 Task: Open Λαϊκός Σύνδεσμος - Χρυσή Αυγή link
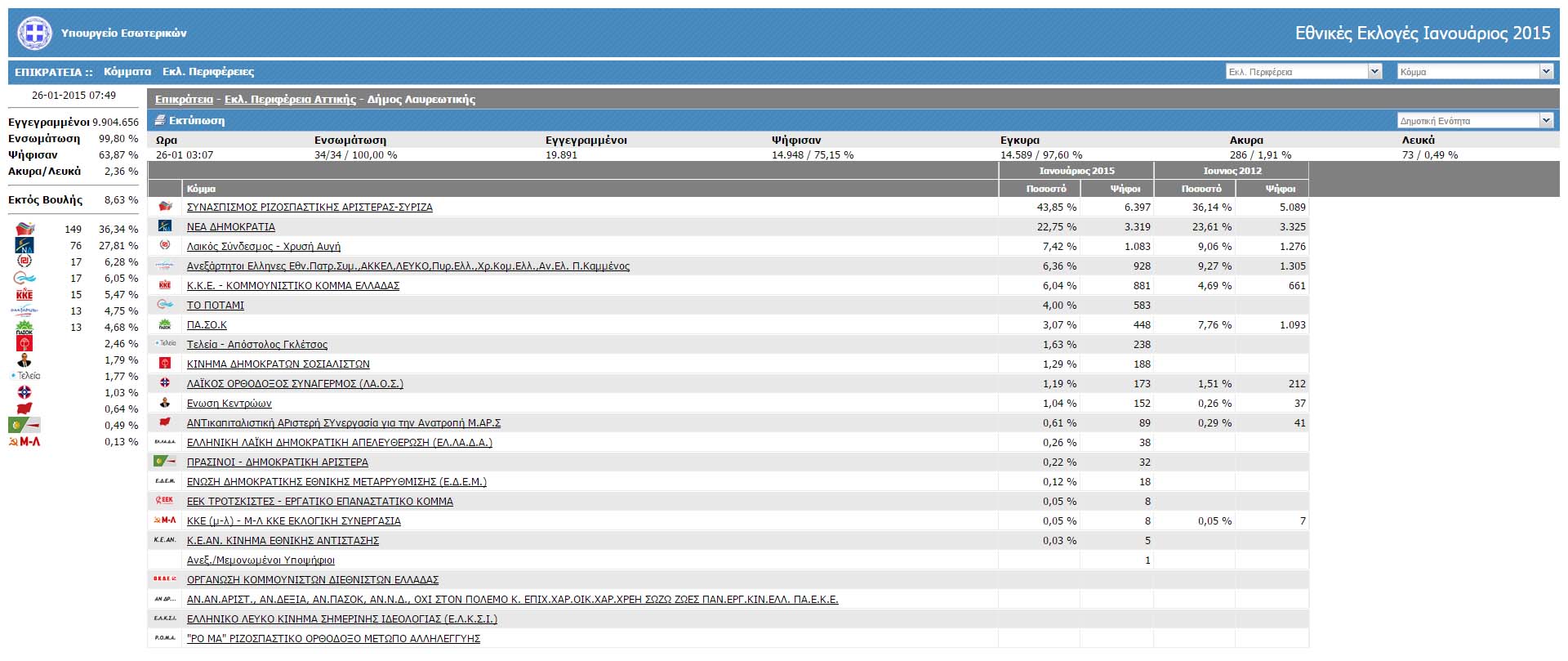pyautogui.click(x=264, y=247)
